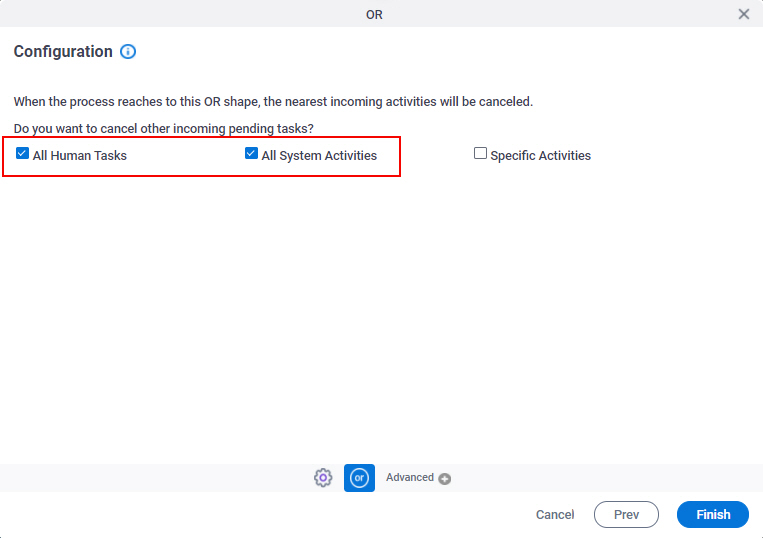Click the plus icon next to Advanced

coord(444,479)
